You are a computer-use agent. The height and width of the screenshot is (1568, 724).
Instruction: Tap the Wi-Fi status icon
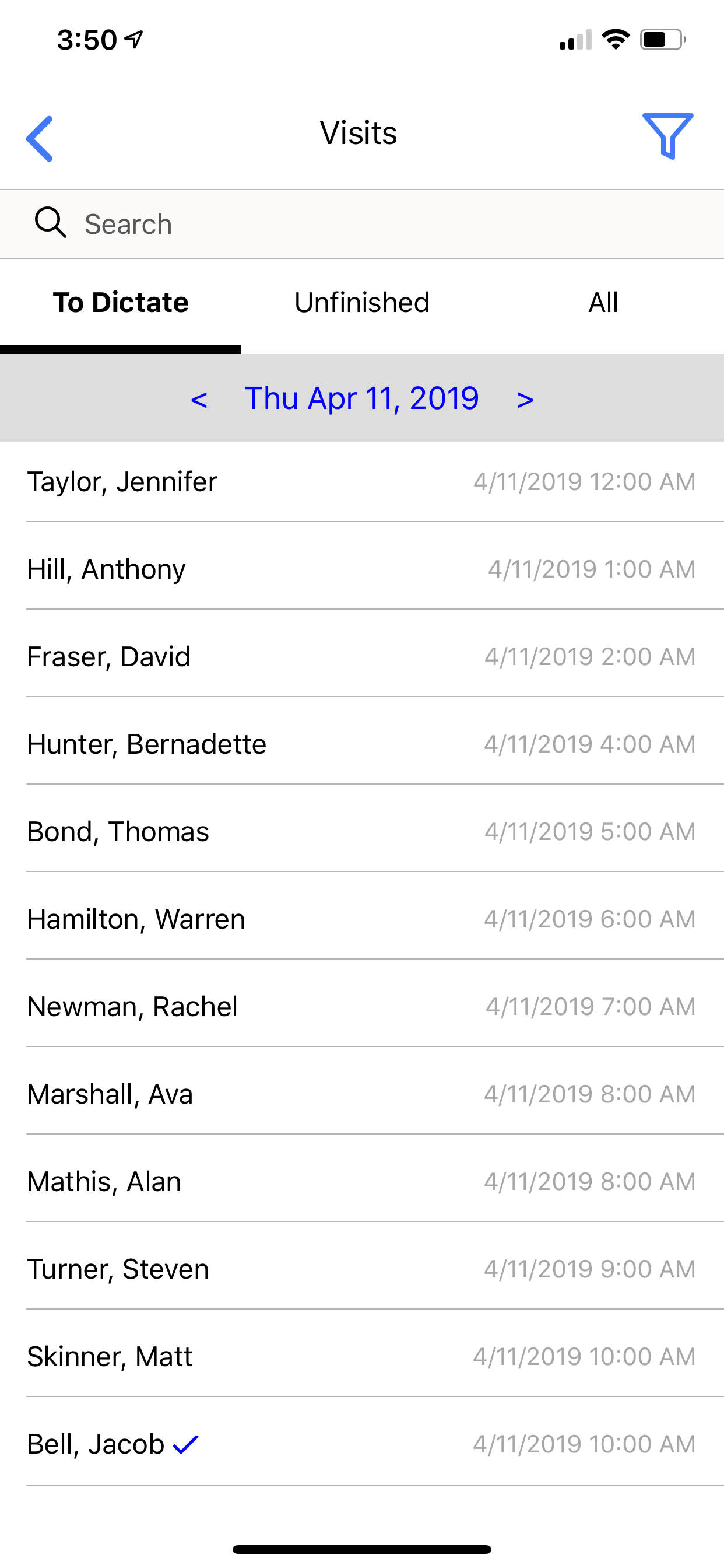click(x=615, y=40)
